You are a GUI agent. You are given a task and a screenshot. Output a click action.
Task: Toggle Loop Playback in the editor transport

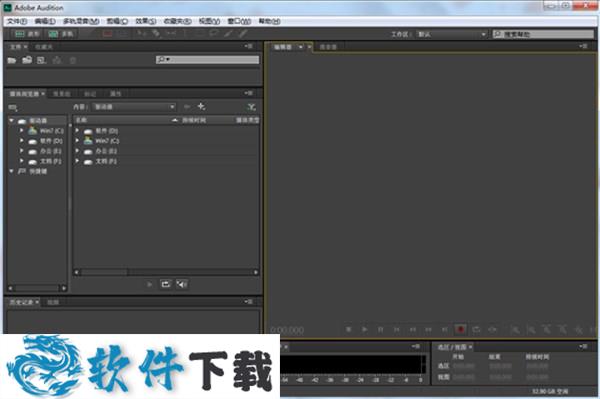(x=476, y=329)
